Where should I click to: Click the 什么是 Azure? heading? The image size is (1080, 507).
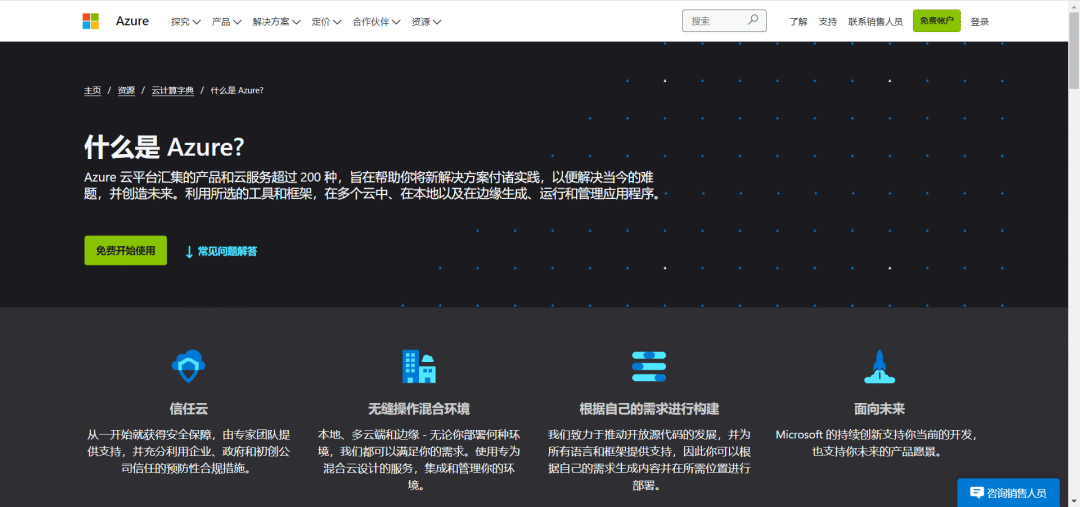[x=165, y=147]
